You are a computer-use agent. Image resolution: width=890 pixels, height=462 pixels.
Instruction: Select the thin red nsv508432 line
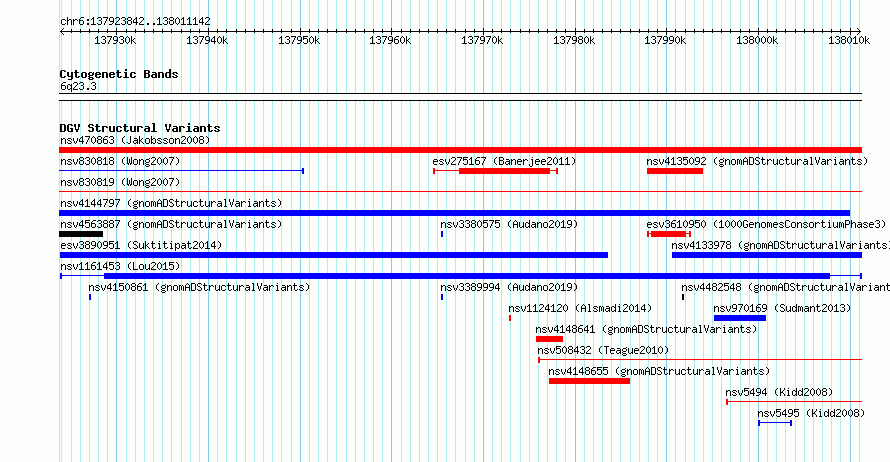(700, 360)
